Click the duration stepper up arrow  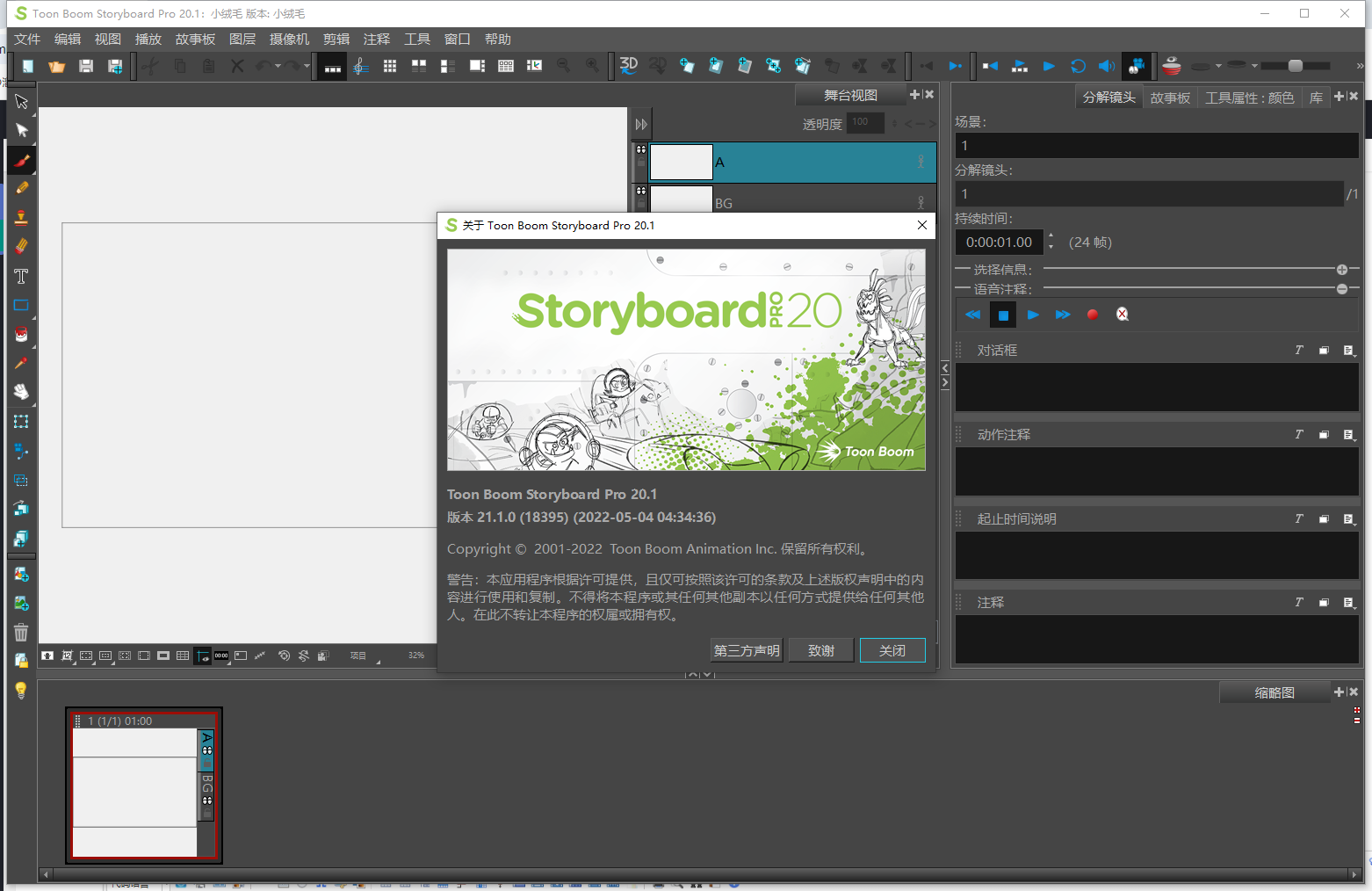click(1051, 236)
